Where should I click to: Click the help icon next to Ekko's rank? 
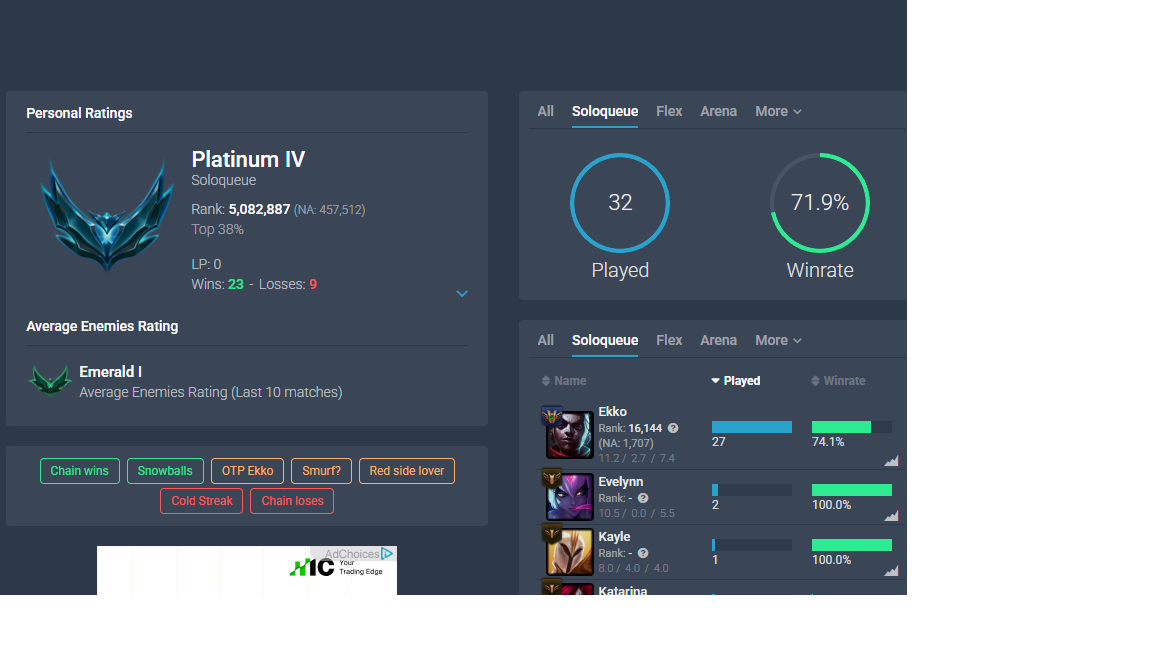[673, 428]
